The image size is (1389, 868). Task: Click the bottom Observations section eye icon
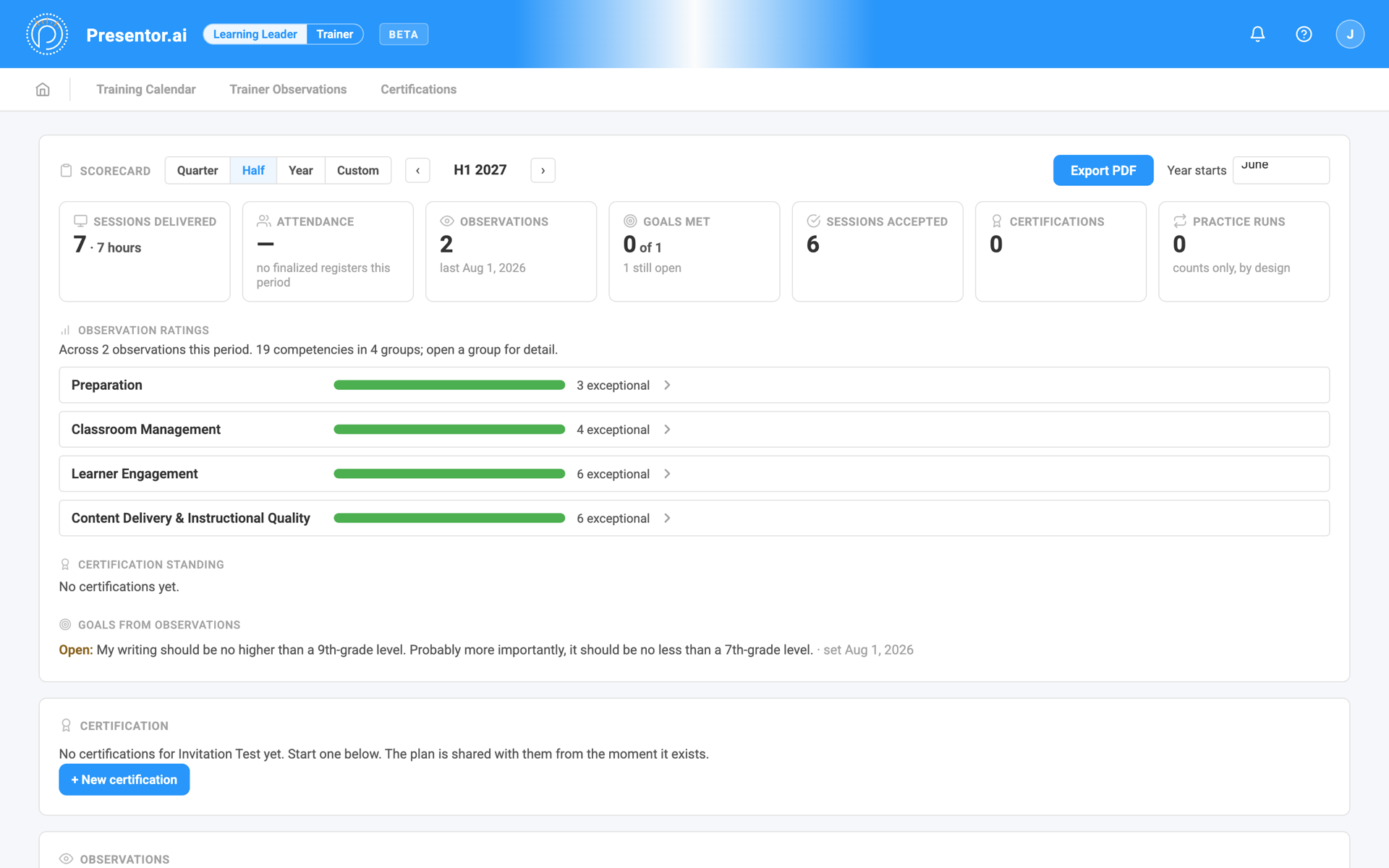point(66,859)
